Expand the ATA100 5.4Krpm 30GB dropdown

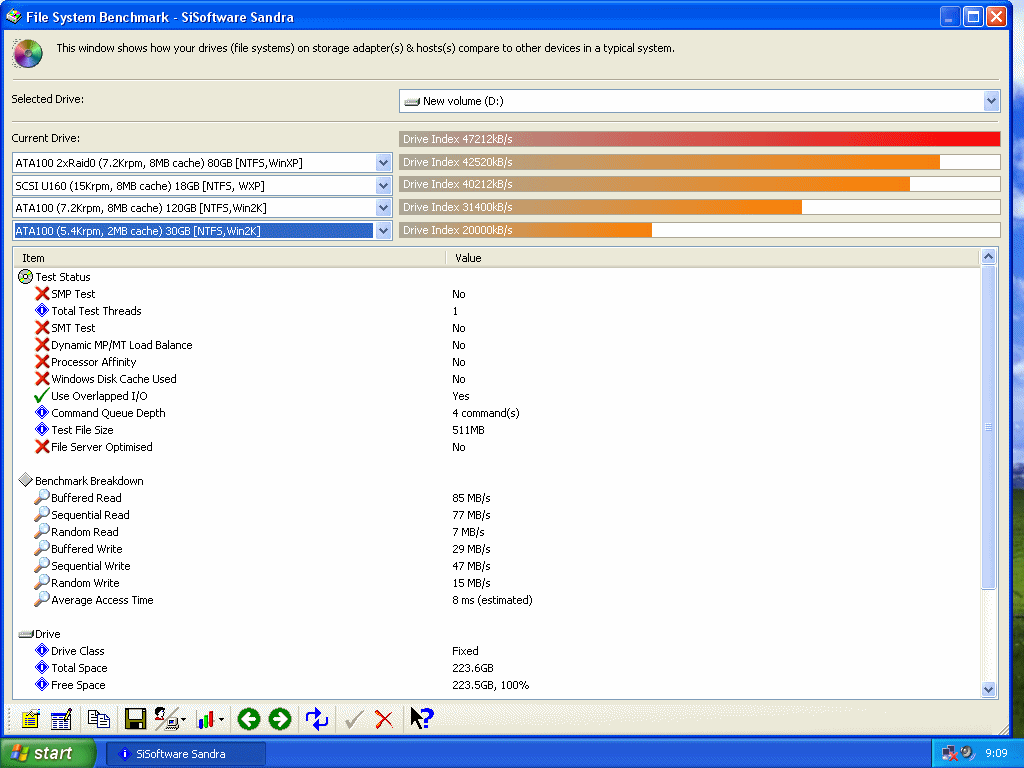[x=383, y=231]
